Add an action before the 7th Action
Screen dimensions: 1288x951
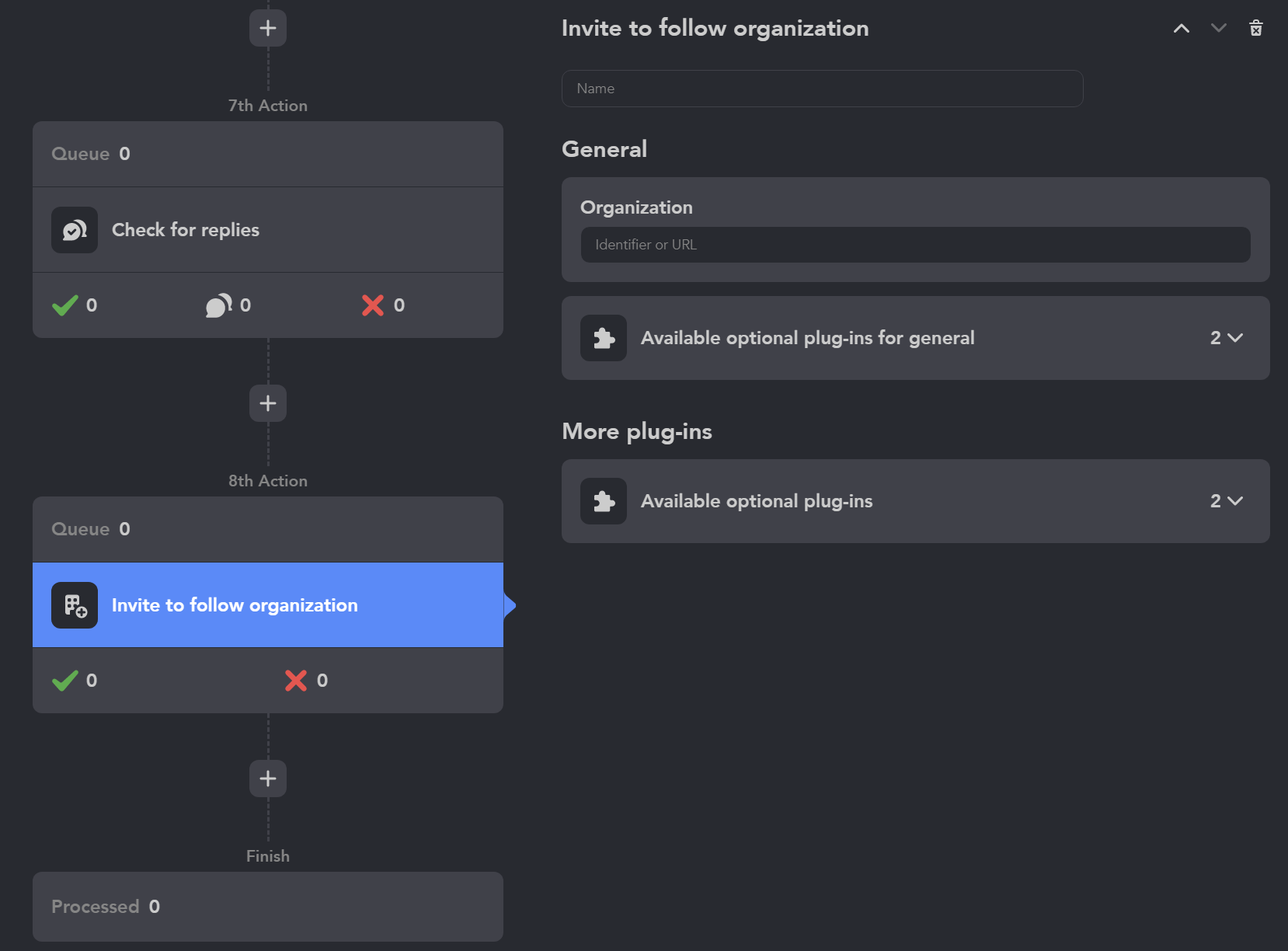pos(268,28)
